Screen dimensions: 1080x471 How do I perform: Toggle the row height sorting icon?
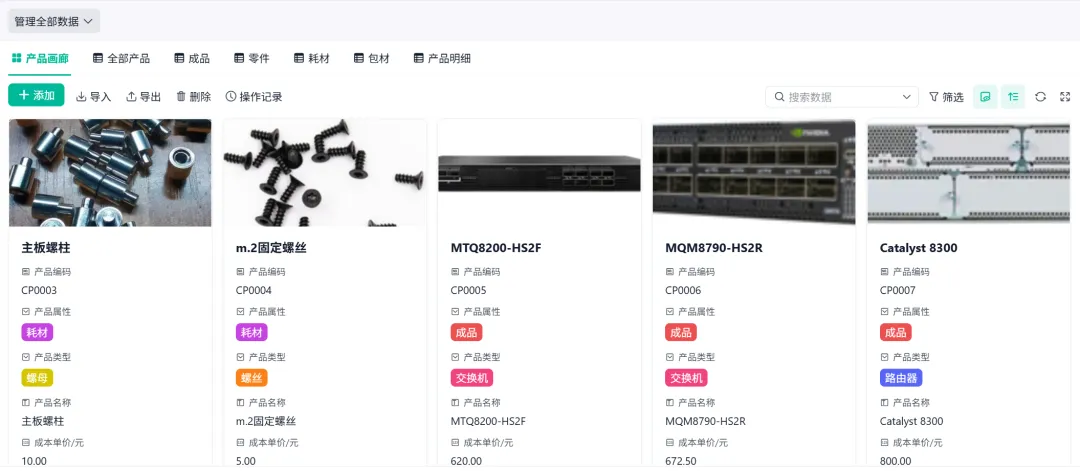pos(1013,97)
